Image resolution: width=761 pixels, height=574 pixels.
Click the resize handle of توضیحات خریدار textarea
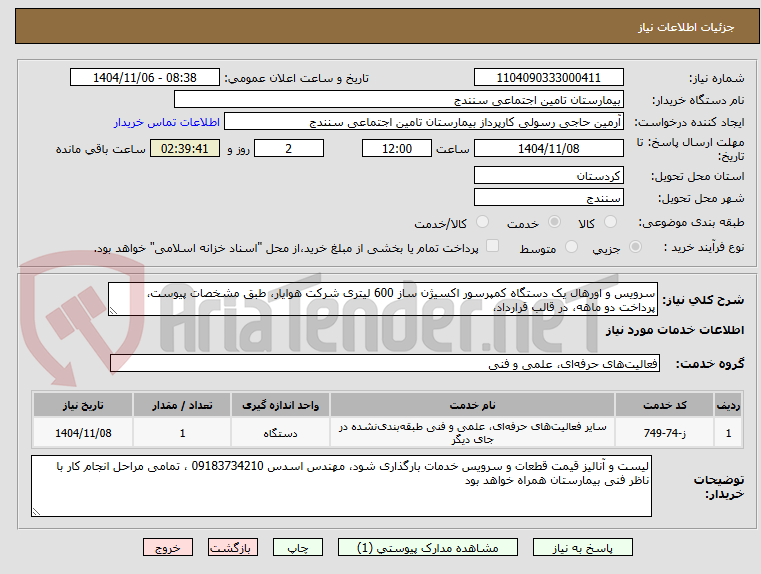click(36, 511)
